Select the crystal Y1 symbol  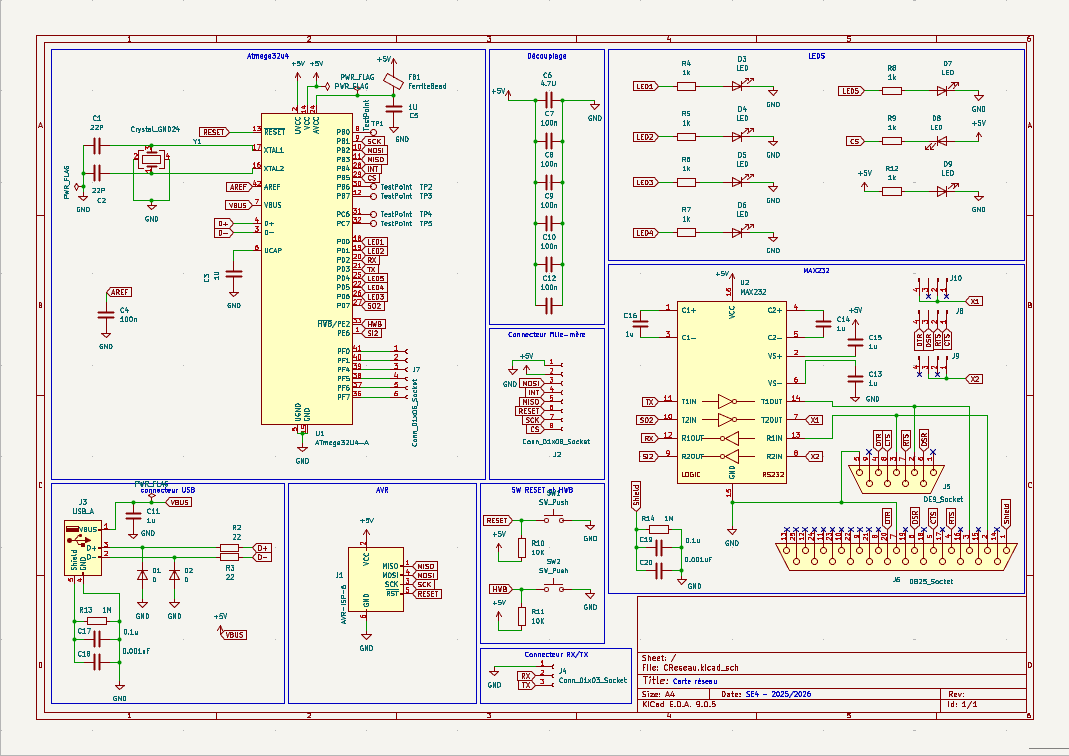pos(151,160)
